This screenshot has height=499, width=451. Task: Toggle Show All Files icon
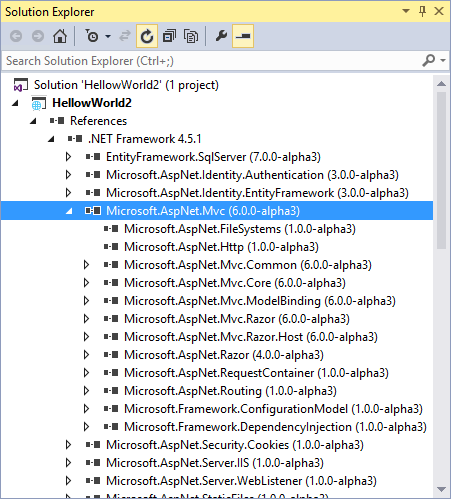[x=191, y=36]
